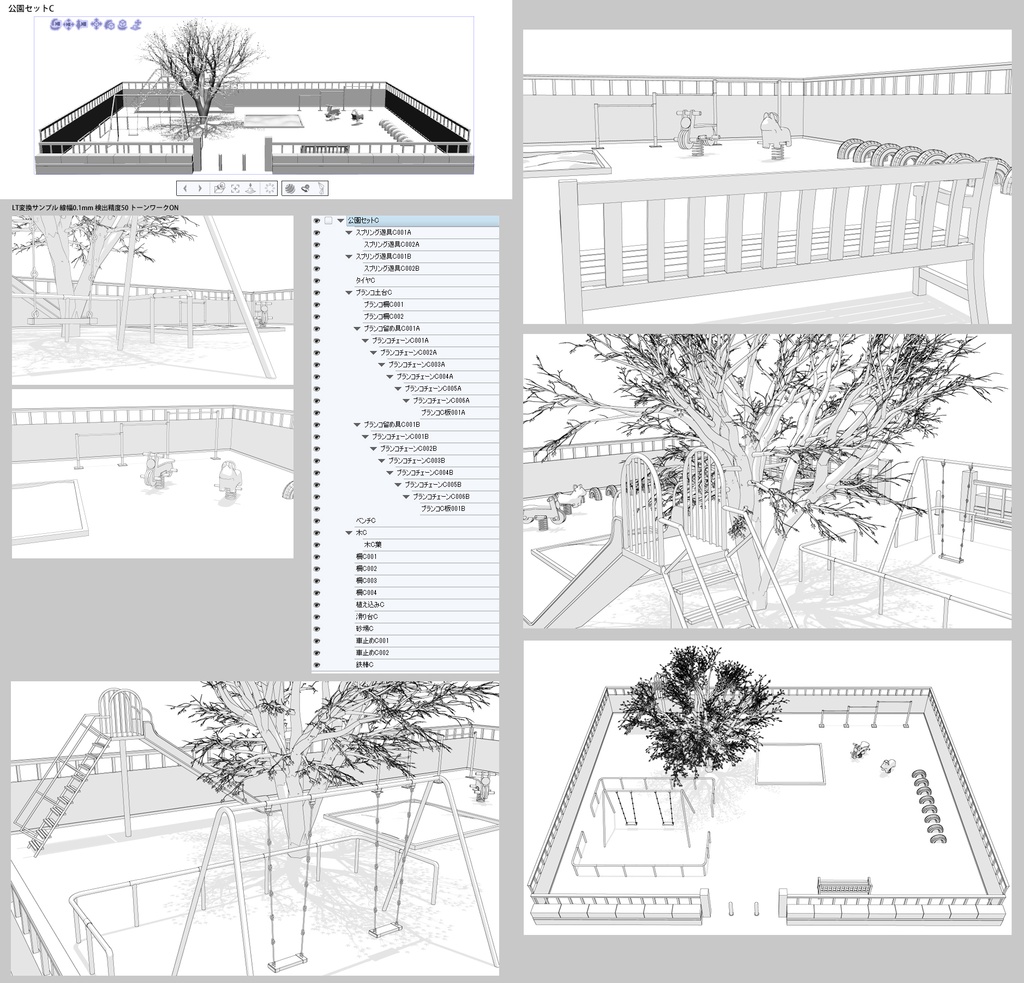Open the camera angle preset icon
This screenshot has width=1024, height=983.
click(219, 188)
